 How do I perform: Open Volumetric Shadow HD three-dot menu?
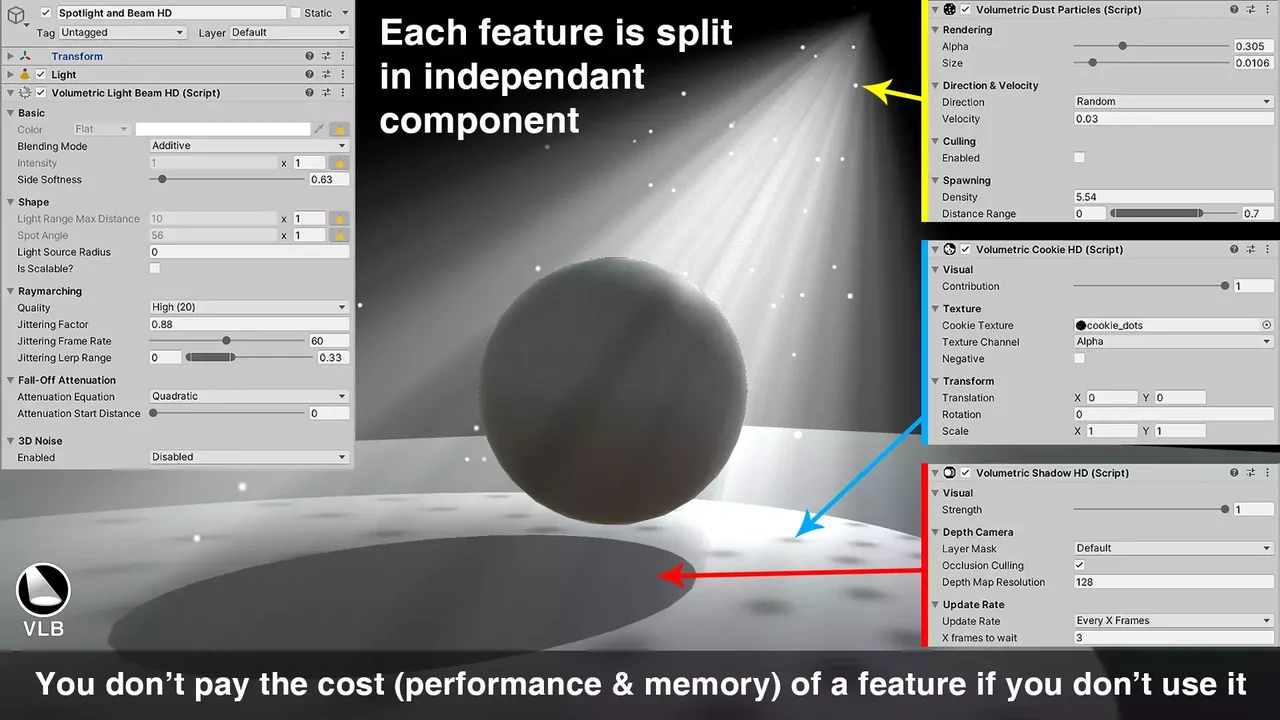tap(1266, 473)
